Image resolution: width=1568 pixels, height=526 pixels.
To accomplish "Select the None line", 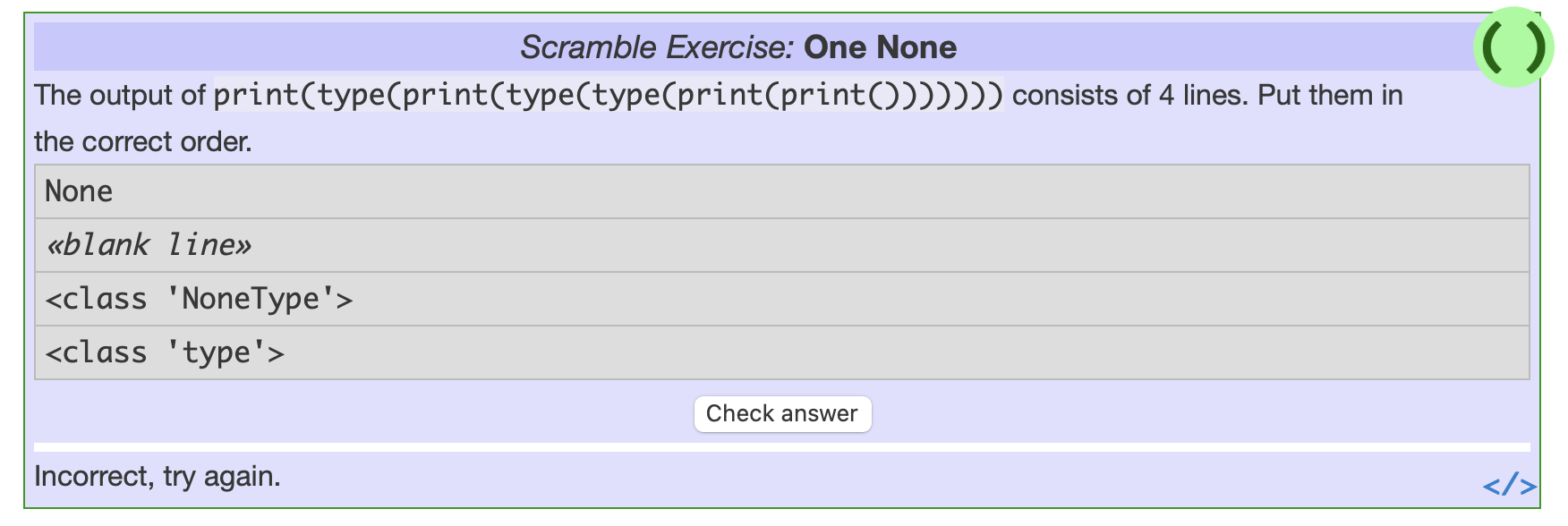I will coord(781,191).
